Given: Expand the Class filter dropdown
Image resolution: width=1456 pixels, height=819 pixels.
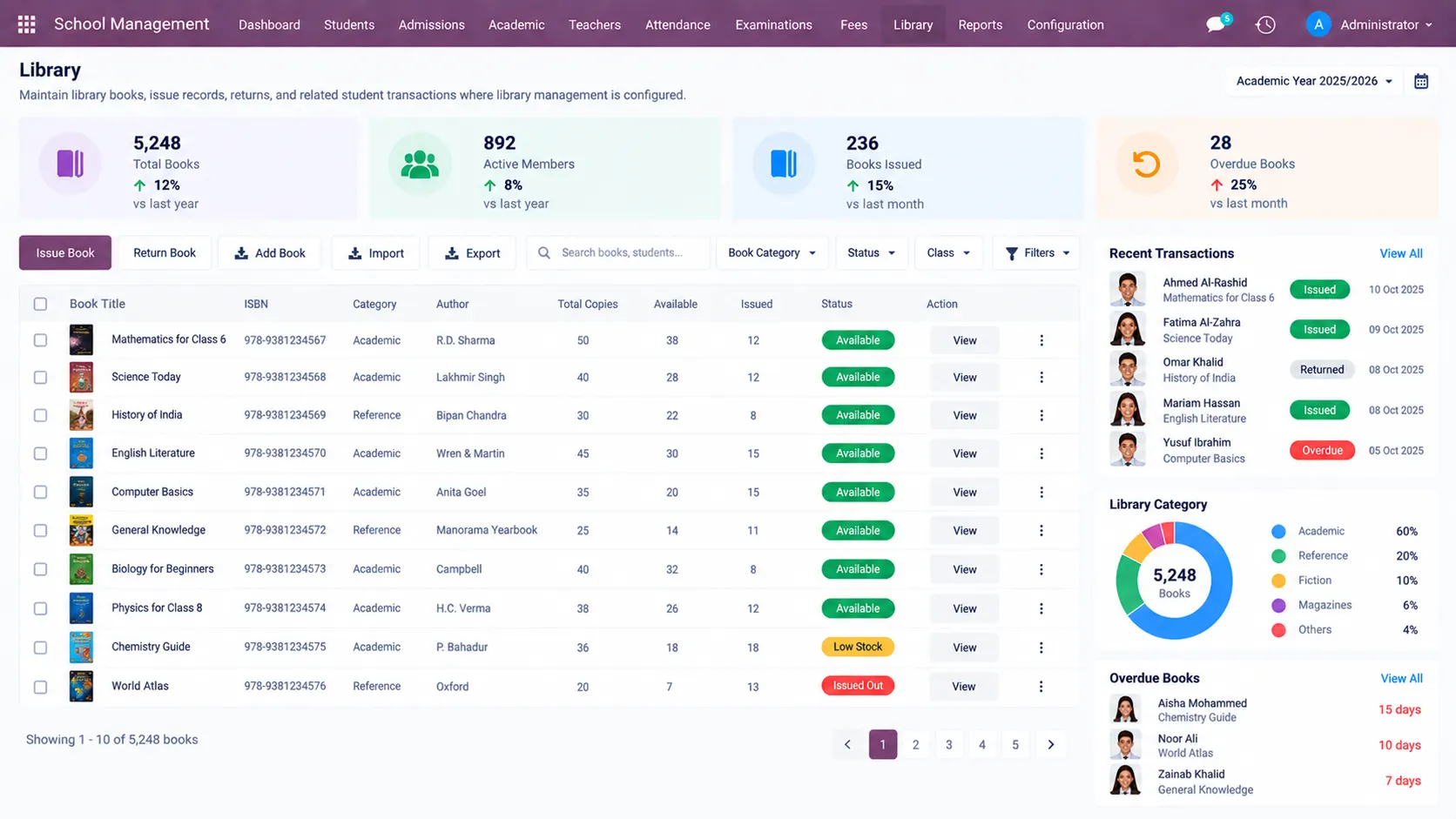Looking at the screenshot, I should pos(948,252).
